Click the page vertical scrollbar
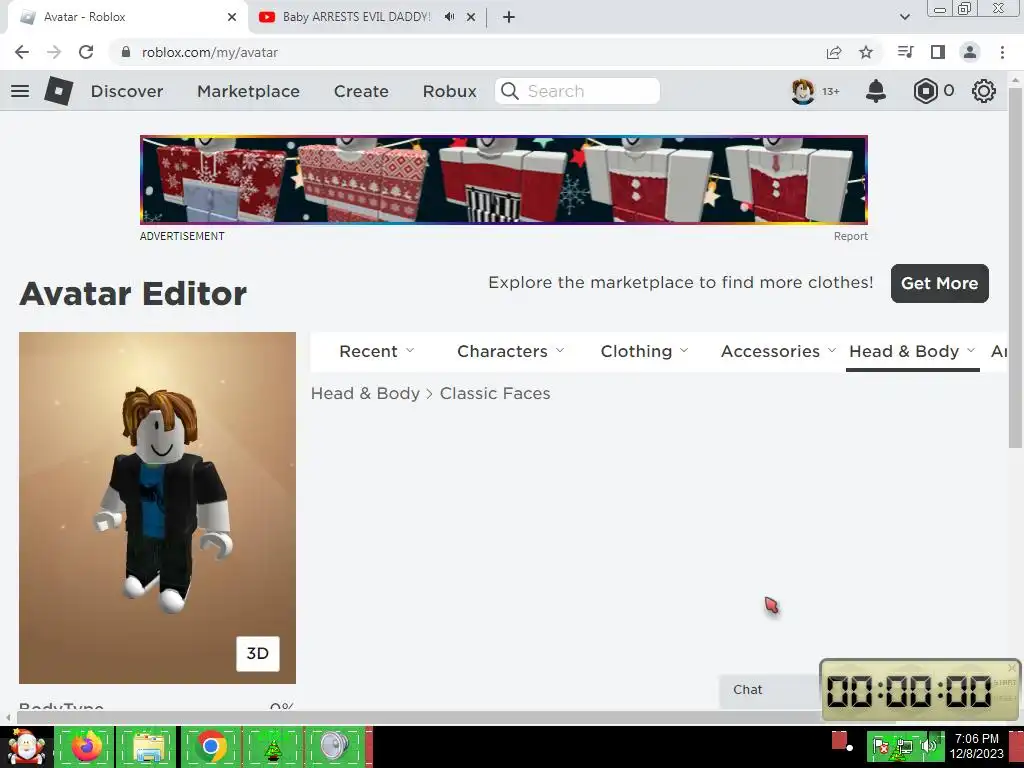Image resolution: width=1024 pixels, height=768 pixels. (1015, 268)
